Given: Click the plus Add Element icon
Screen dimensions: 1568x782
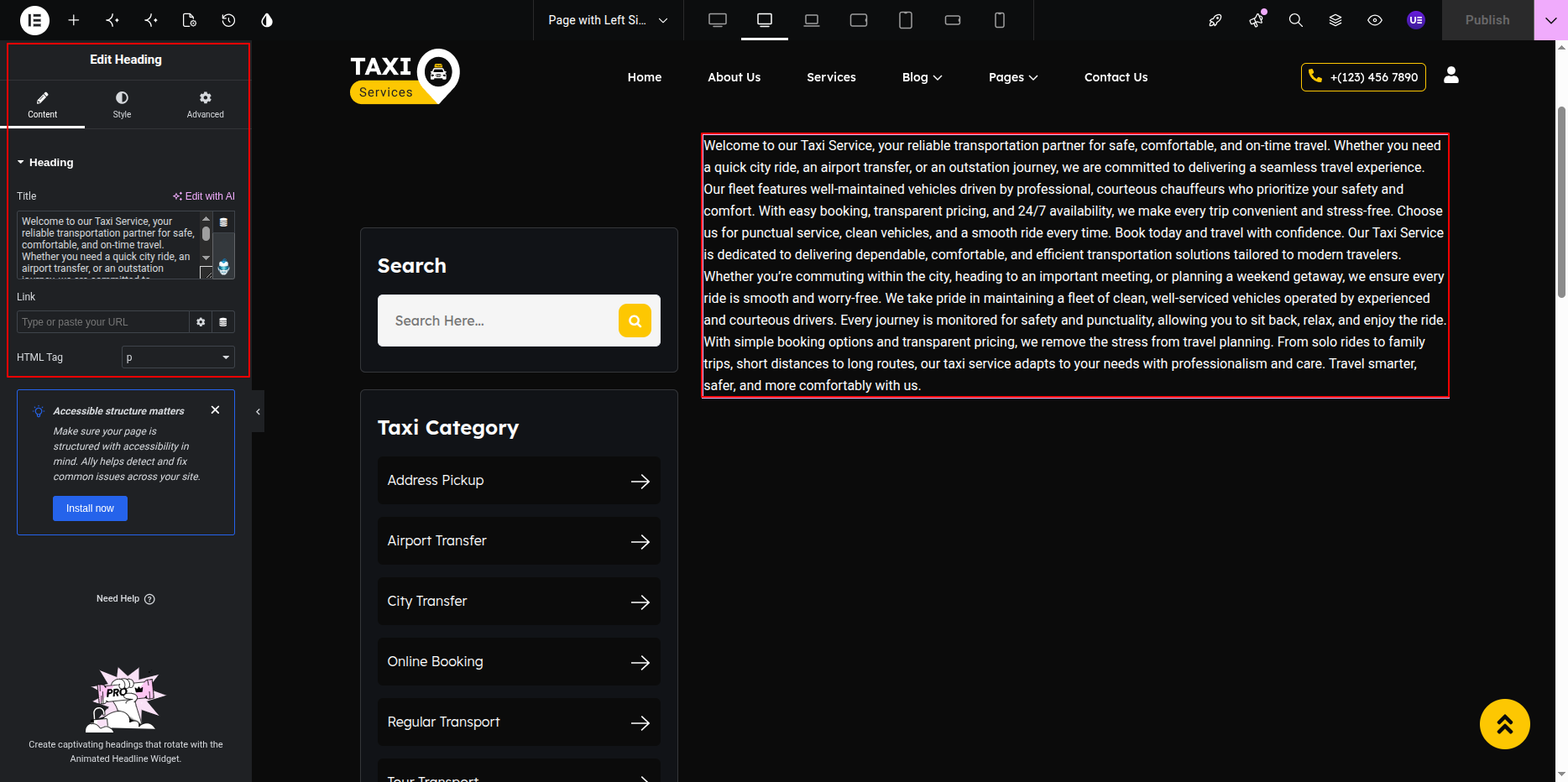Looking at the screenshot, I should click(74, 20).
